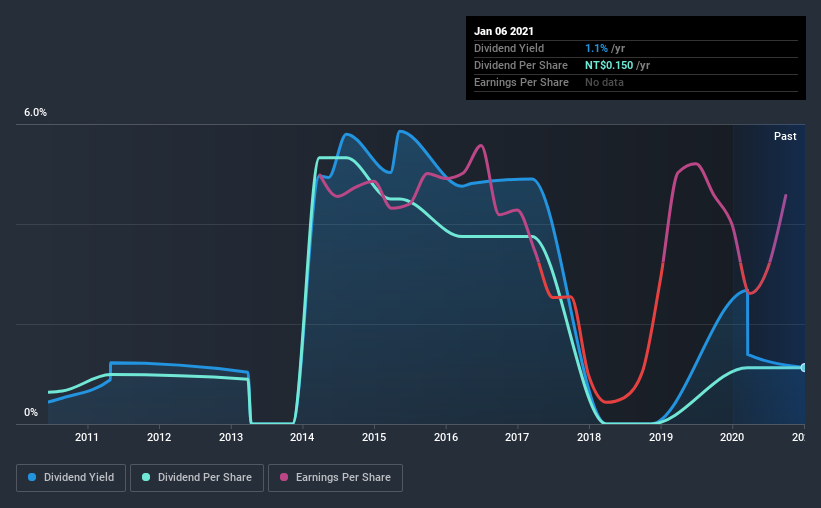Select the 2013 x-axis label
821x508 pixels.
click(x=230, y=437)
